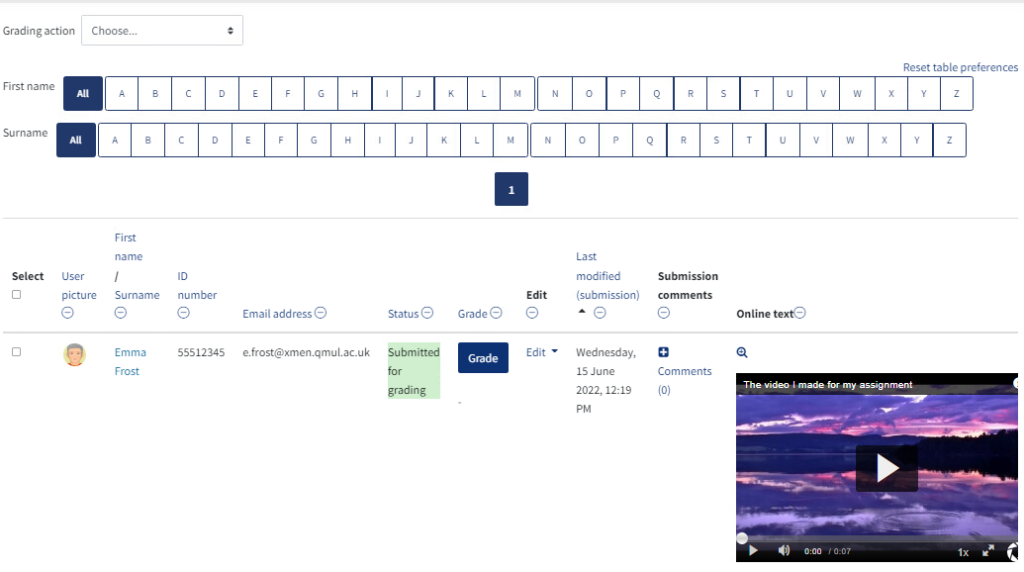Filter First name by letter E

click(x=255, y=93)
